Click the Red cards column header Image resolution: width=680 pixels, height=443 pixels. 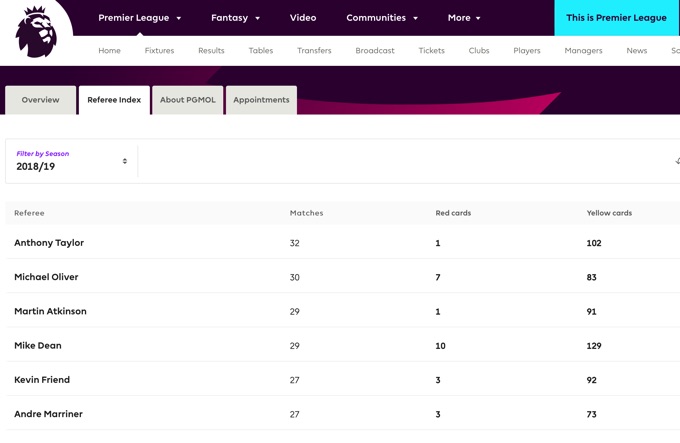(453, 213)
